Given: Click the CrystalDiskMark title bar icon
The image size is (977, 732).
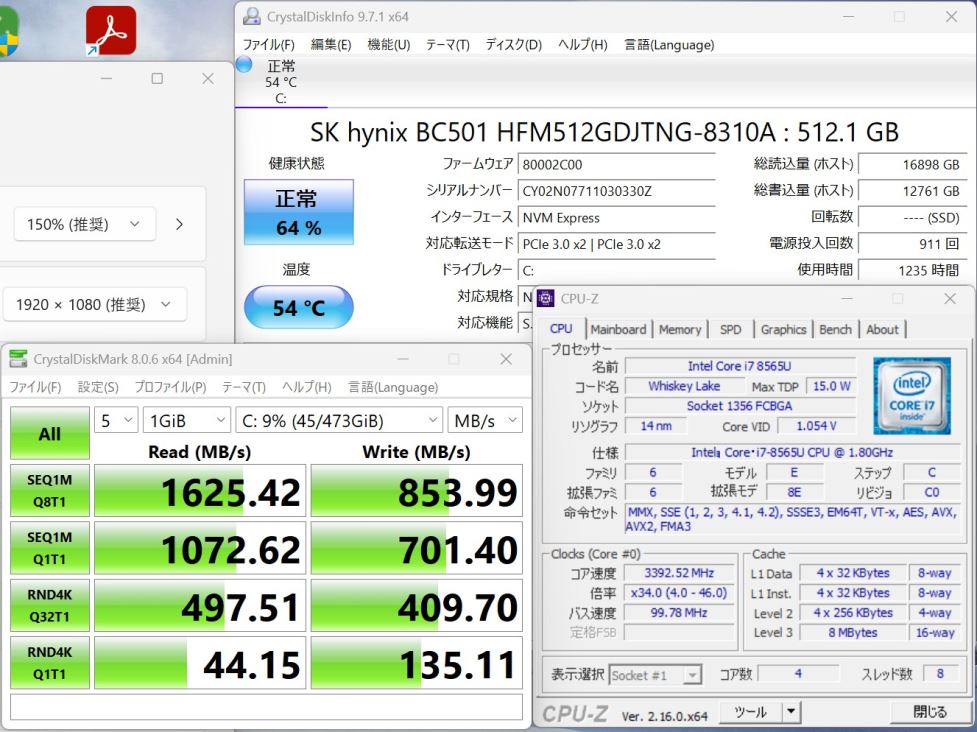Looking at the screenshot, I should (x=19, y=359).
